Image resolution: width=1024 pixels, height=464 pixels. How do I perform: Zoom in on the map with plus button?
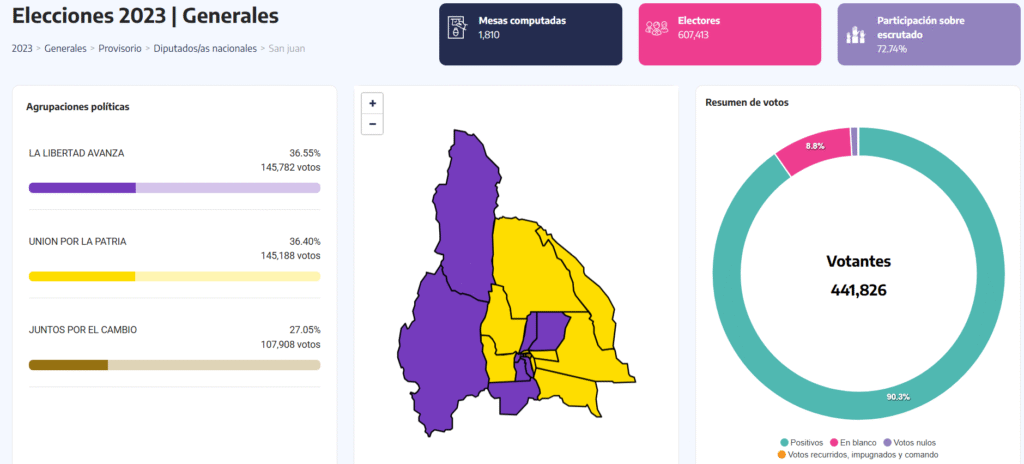click(x=372, y=103)
